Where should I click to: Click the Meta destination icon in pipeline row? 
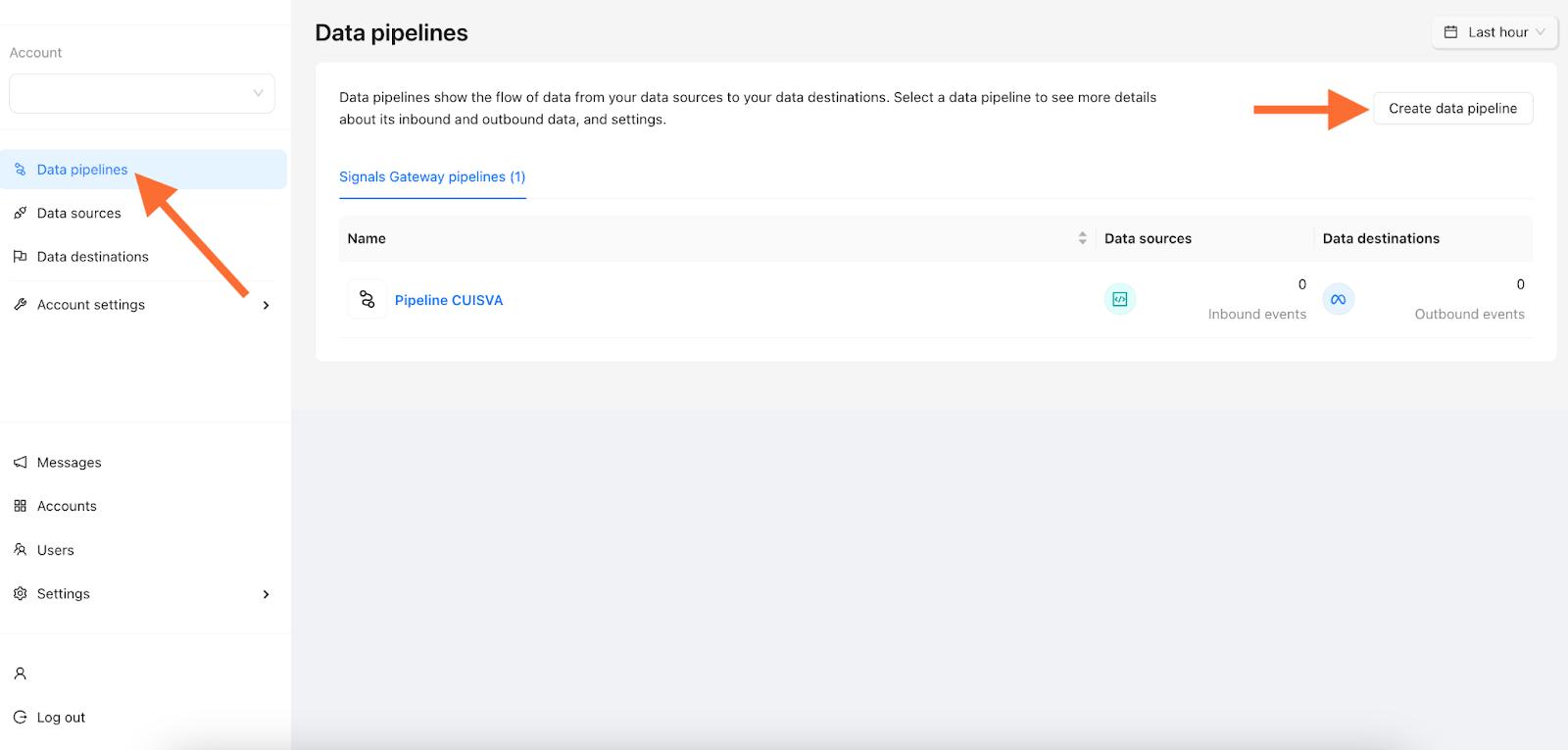[1339, 299]
